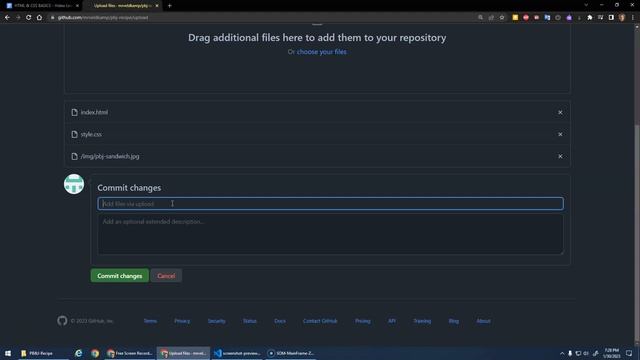Viewport: 640px width, 360px height.
Task: Open the Docs footer link
Action: (x=280, y=321)
